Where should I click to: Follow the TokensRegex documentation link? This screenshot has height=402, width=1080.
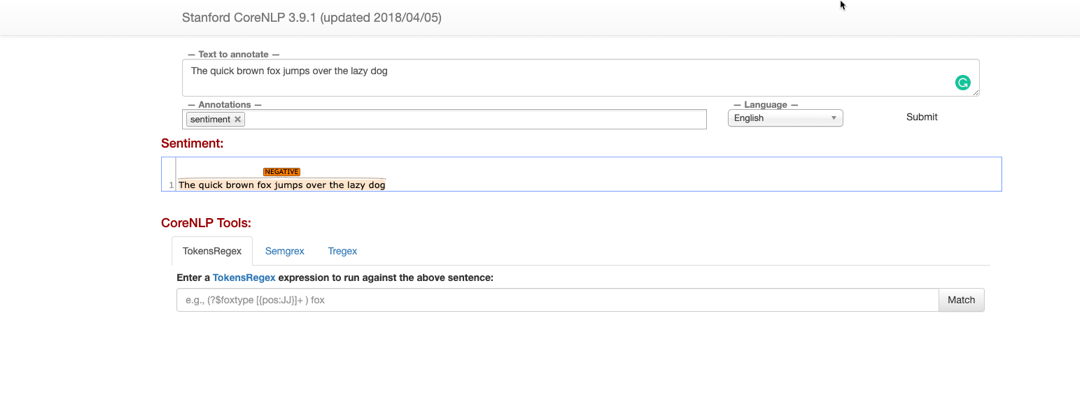(244, 278)
